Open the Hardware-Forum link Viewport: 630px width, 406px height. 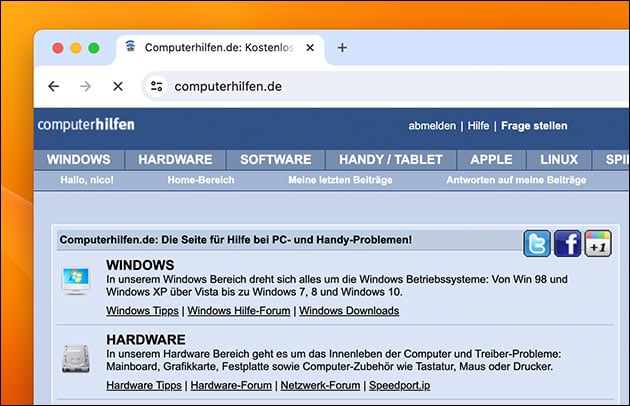click(231, 385)
